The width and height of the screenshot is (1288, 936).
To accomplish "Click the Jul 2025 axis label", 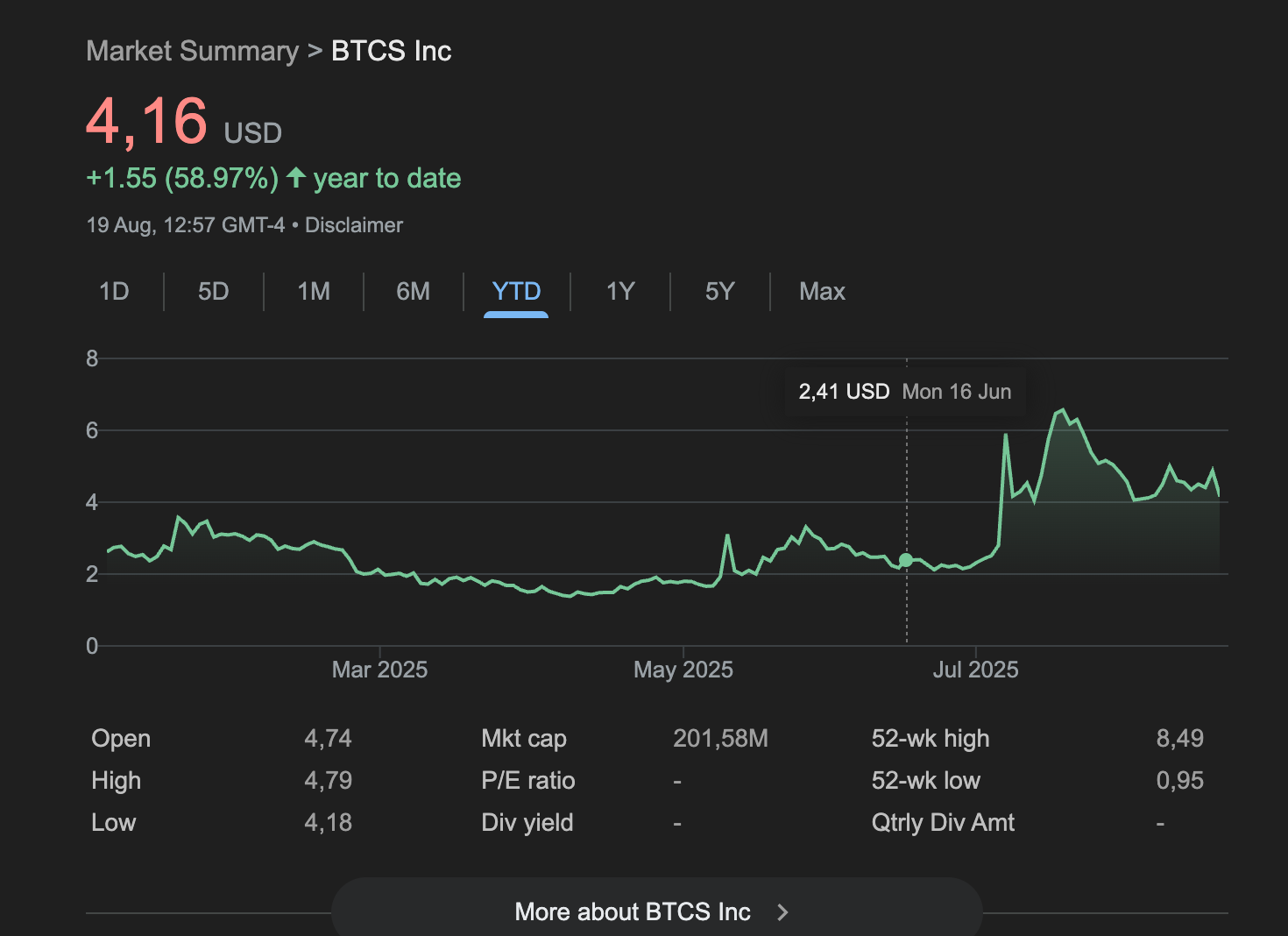I will [x=975, y=670].
